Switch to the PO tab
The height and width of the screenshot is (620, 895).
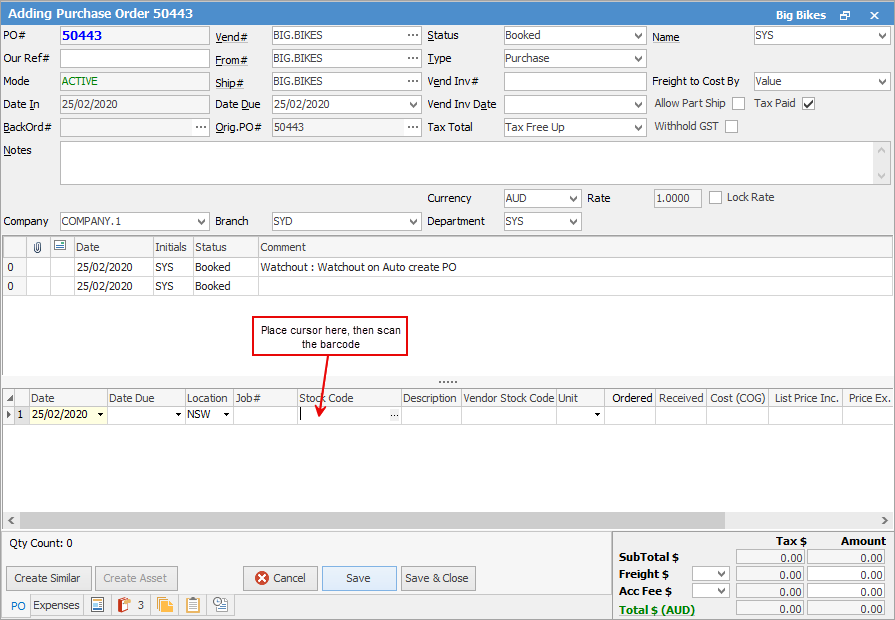(18, 606)
